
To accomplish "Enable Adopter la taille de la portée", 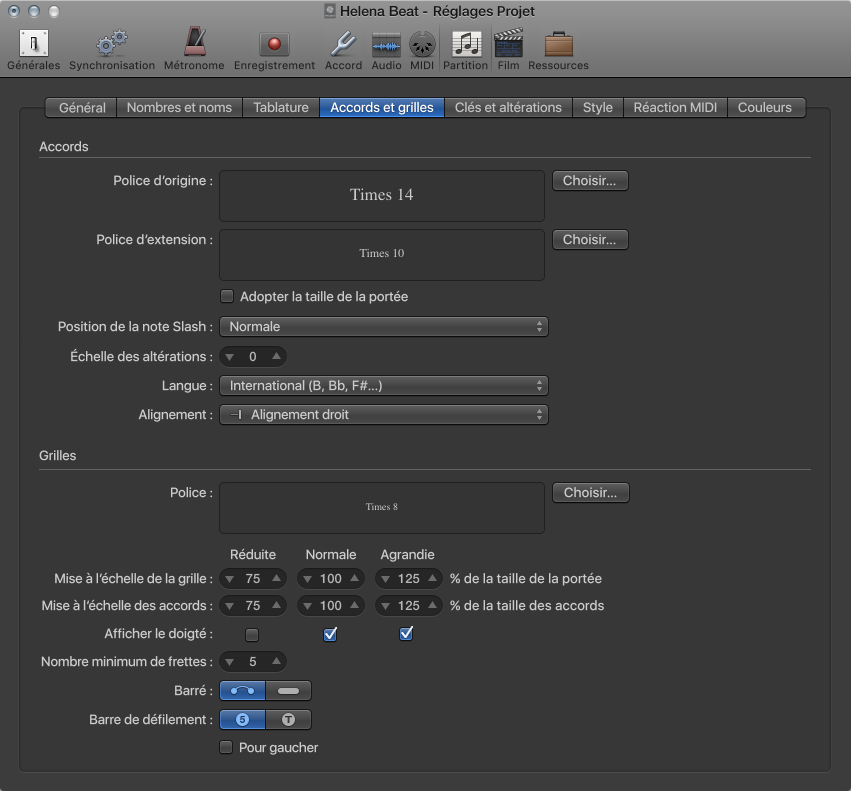I will click(x=227, y=297).
